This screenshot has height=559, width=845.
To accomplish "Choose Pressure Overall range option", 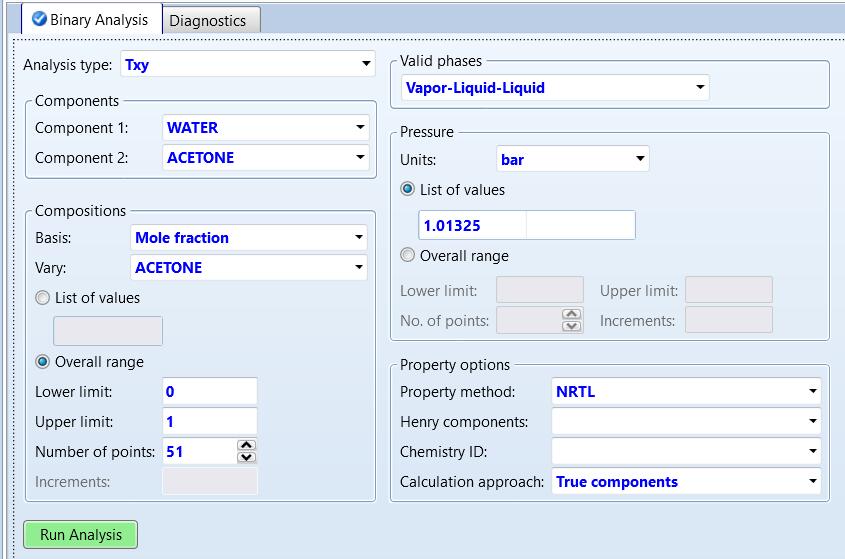I will click(x=408, y=255).
